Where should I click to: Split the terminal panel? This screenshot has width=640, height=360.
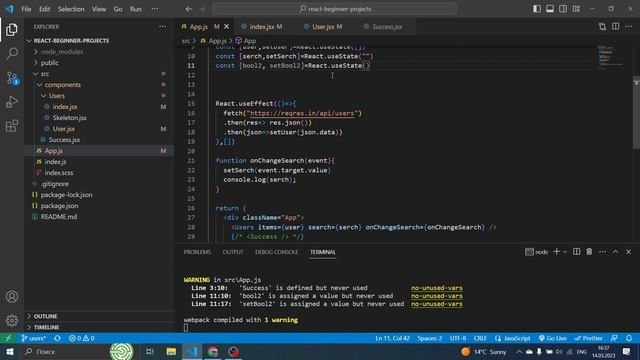(x=576, y=252)
